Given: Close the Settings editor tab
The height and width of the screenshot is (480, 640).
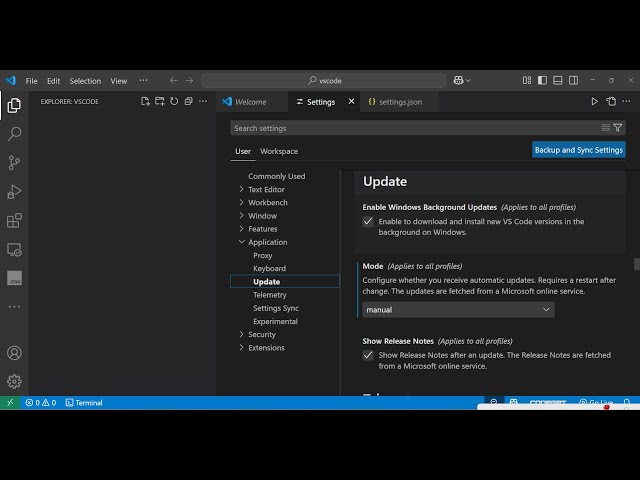Looking at the screenshot, I should 351,101.
